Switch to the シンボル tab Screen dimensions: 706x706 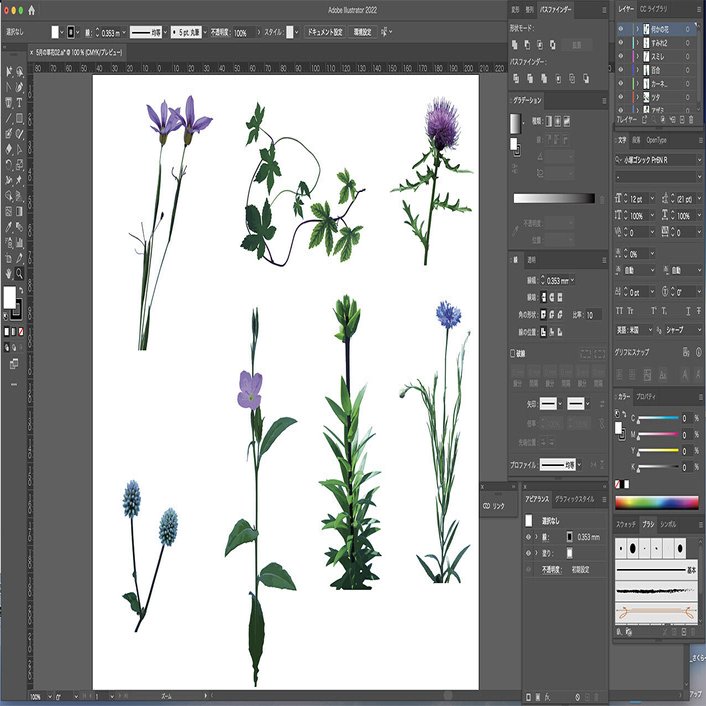(668, 524)
